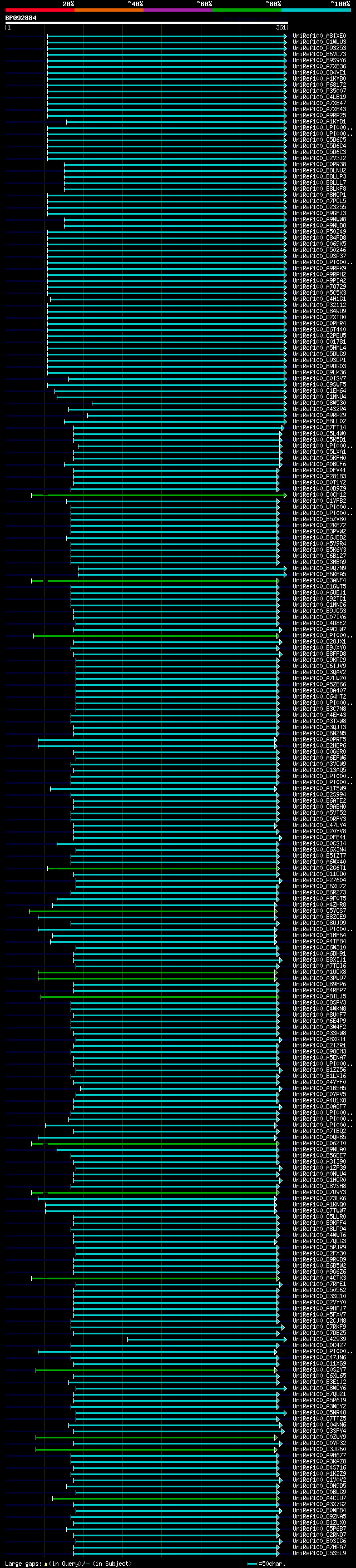356x1568 pixels.
Task: Select hit label UniRef100_A4CIU7
Action: (319, 1498)
